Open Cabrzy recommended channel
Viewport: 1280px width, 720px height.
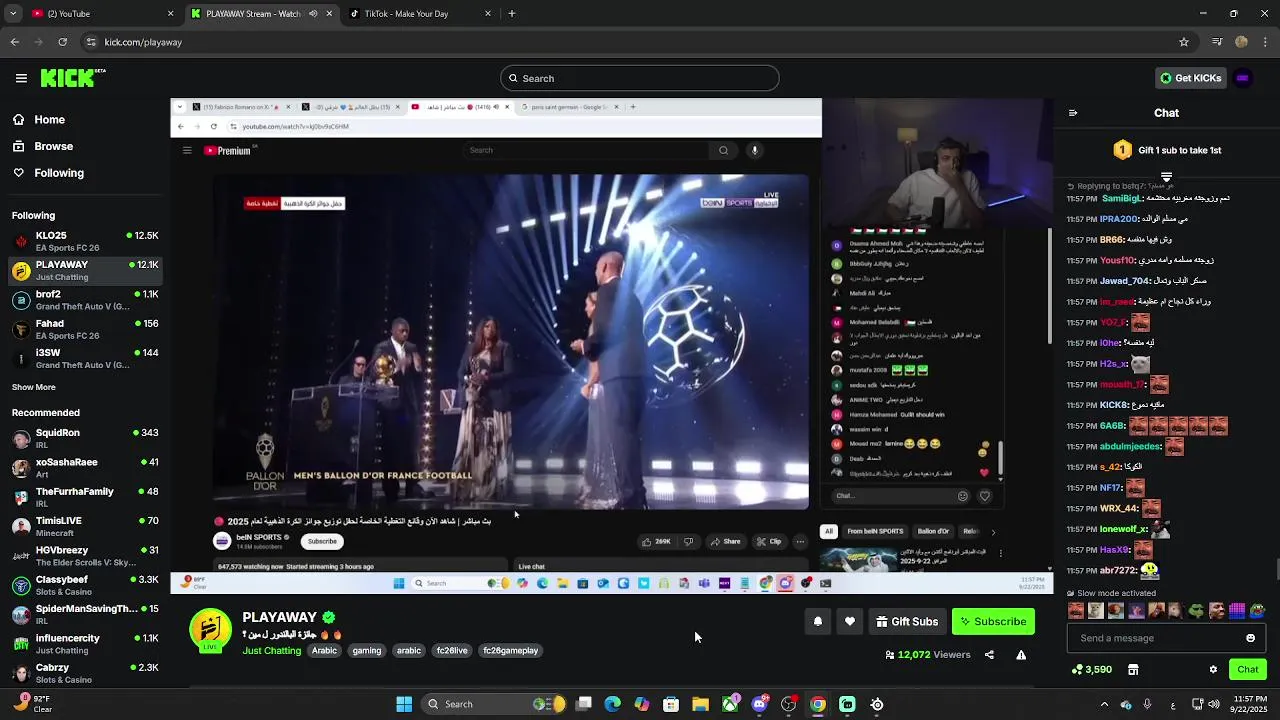[x=84, y=673]
